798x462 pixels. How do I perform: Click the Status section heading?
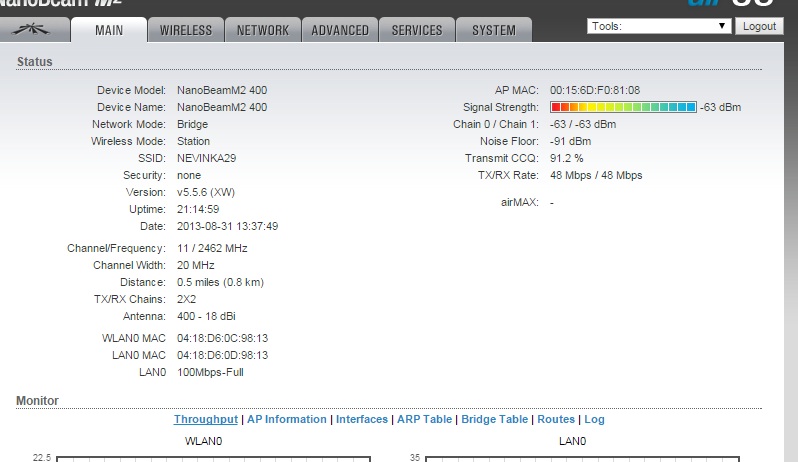point(35,62)
